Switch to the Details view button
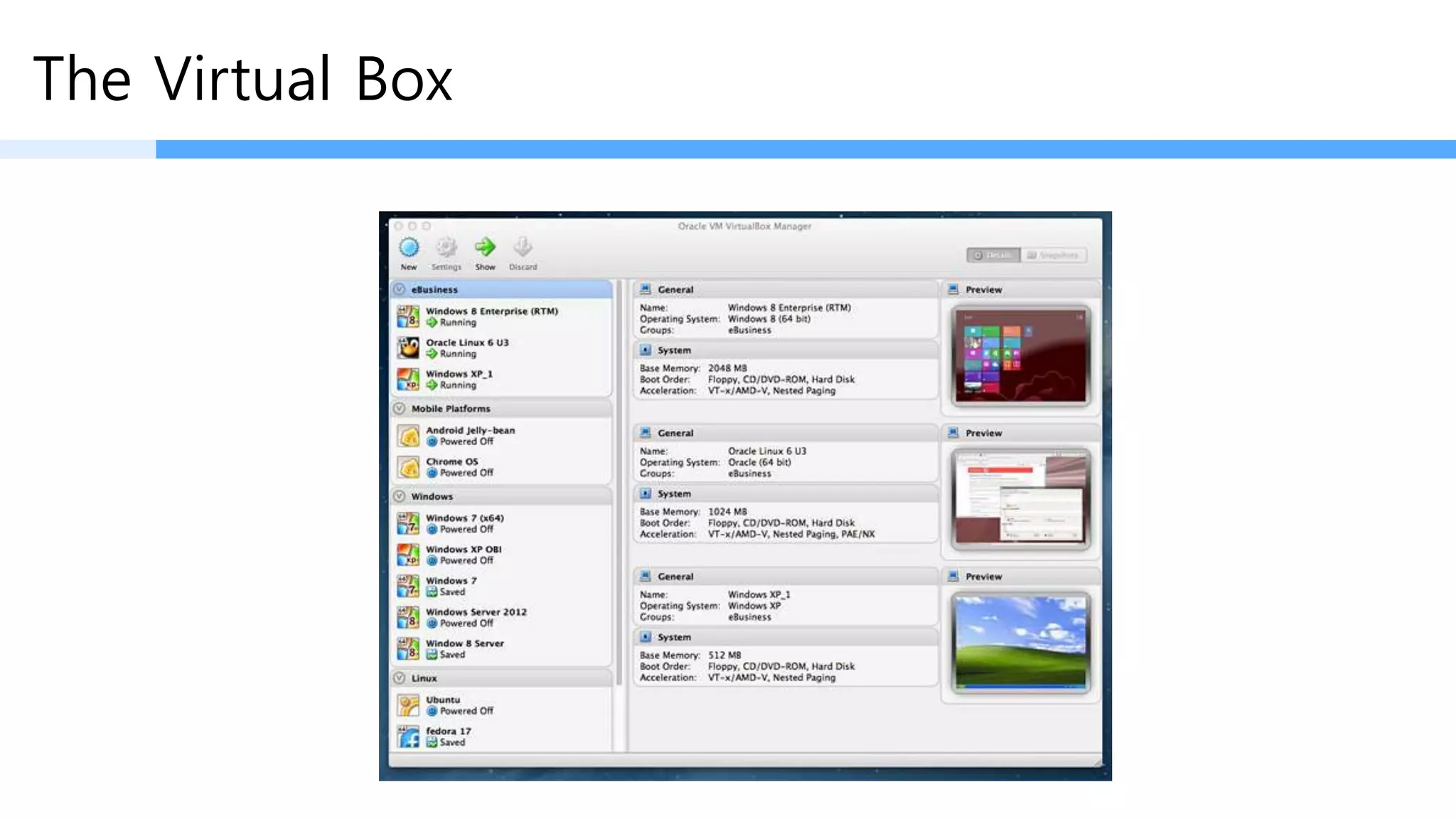 [x=993, y=255]
